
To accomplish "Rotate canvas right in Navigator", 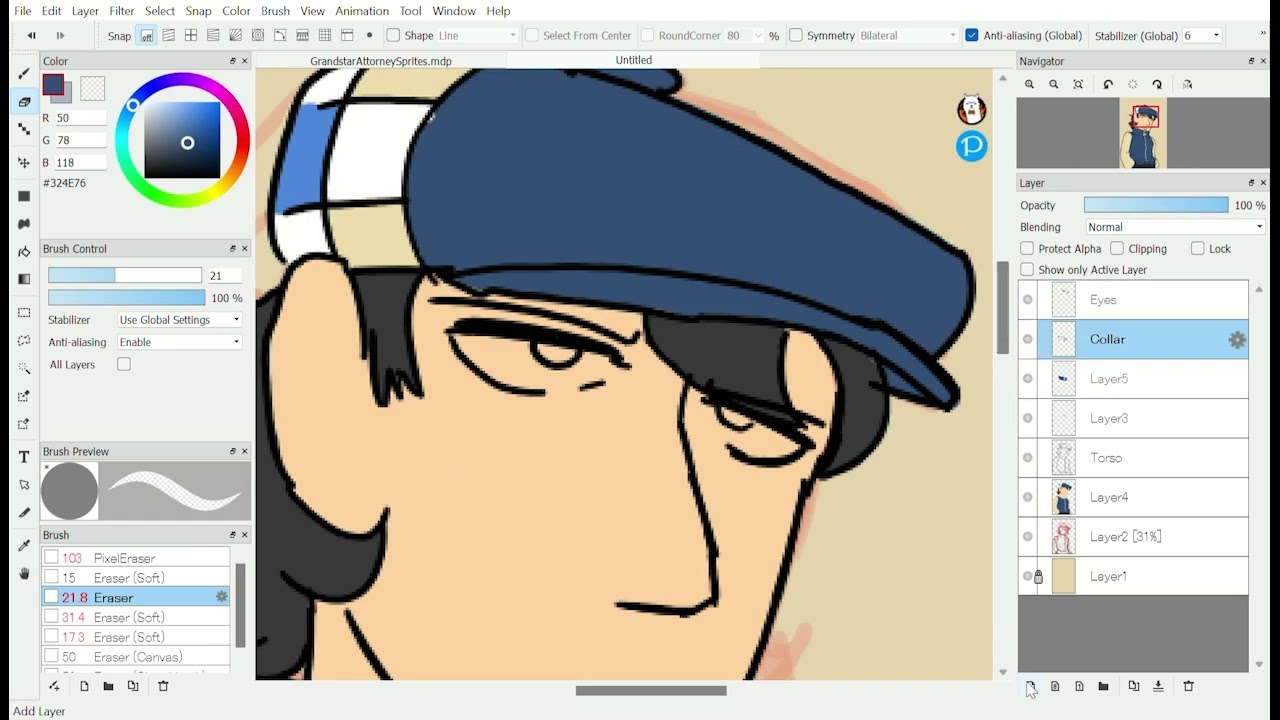I will pos(1157,85).
